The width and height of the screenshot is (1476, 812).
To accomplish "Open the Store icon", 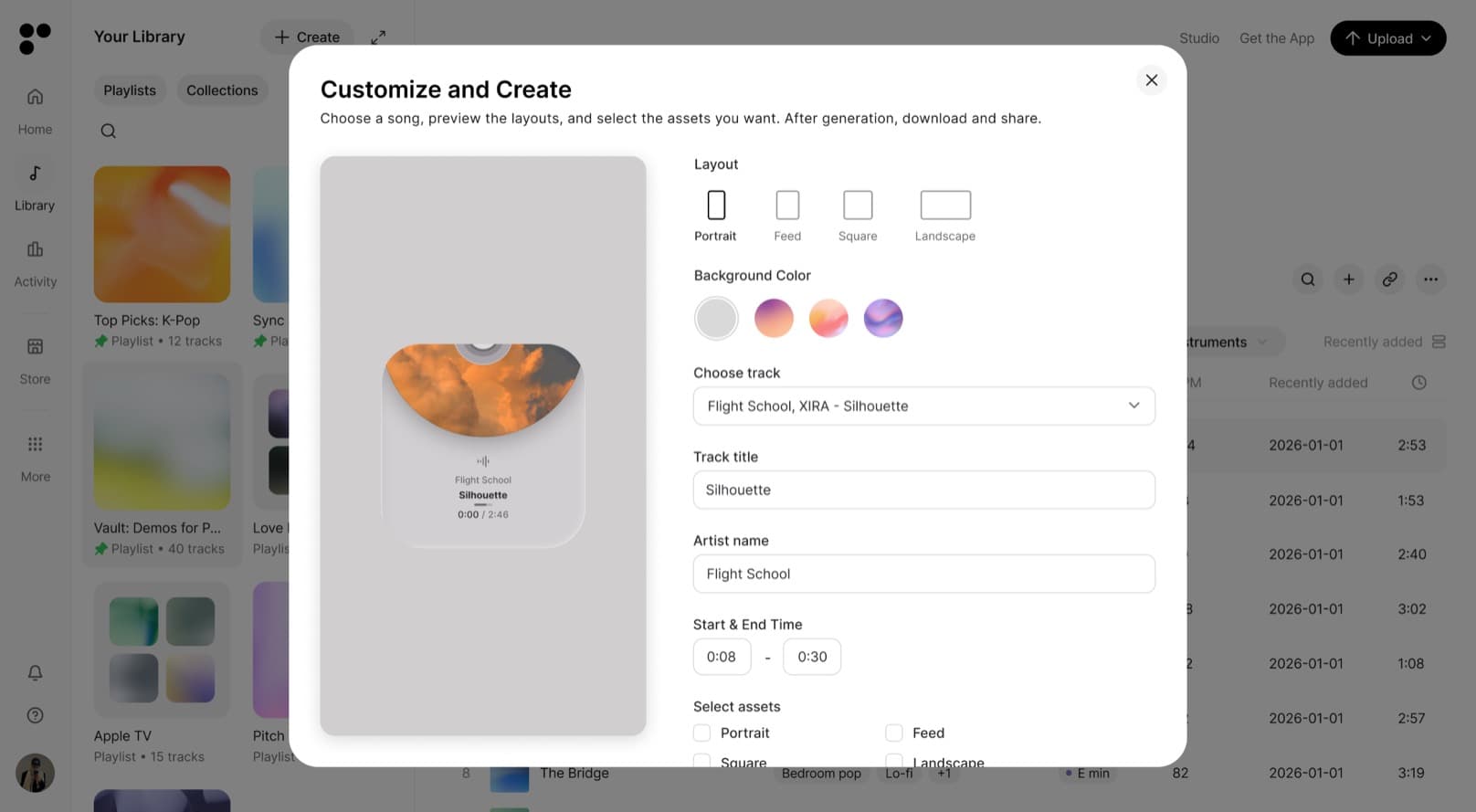I will [35, 346].
